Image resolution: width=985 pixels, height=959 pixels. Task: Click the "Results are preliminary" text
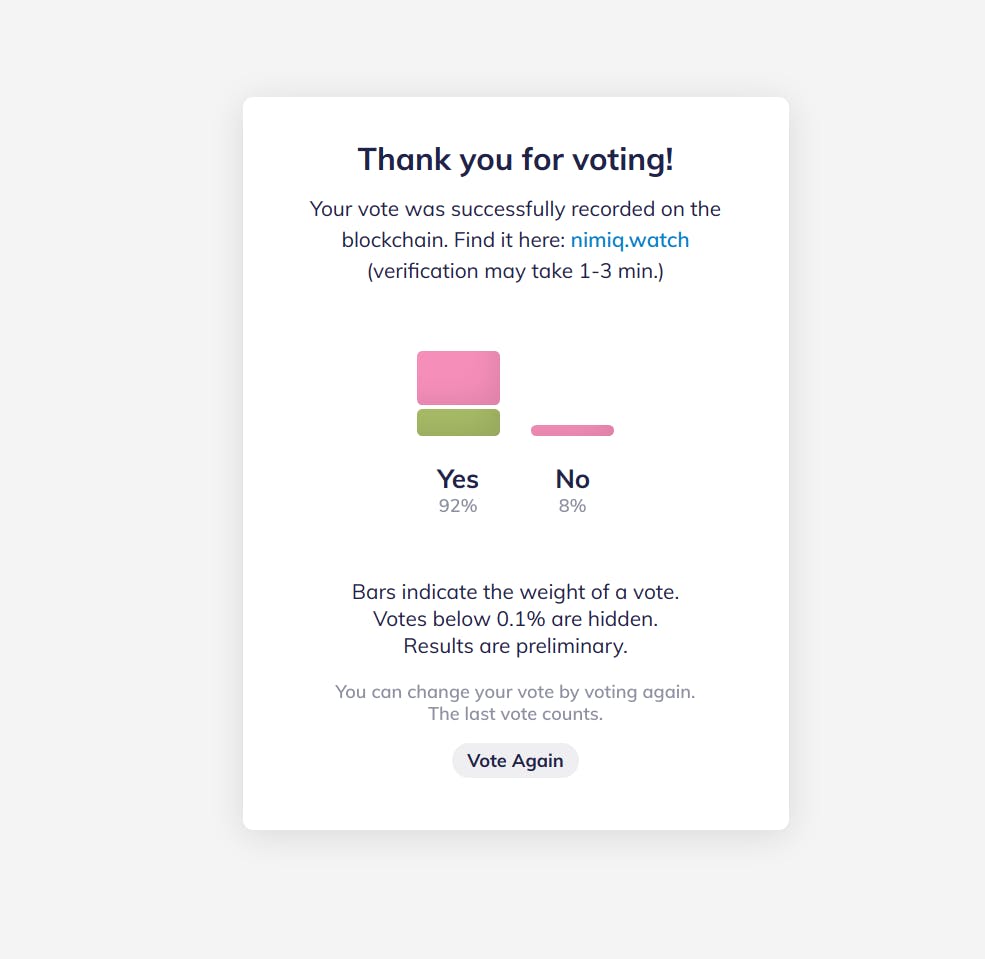pos(515,646)
